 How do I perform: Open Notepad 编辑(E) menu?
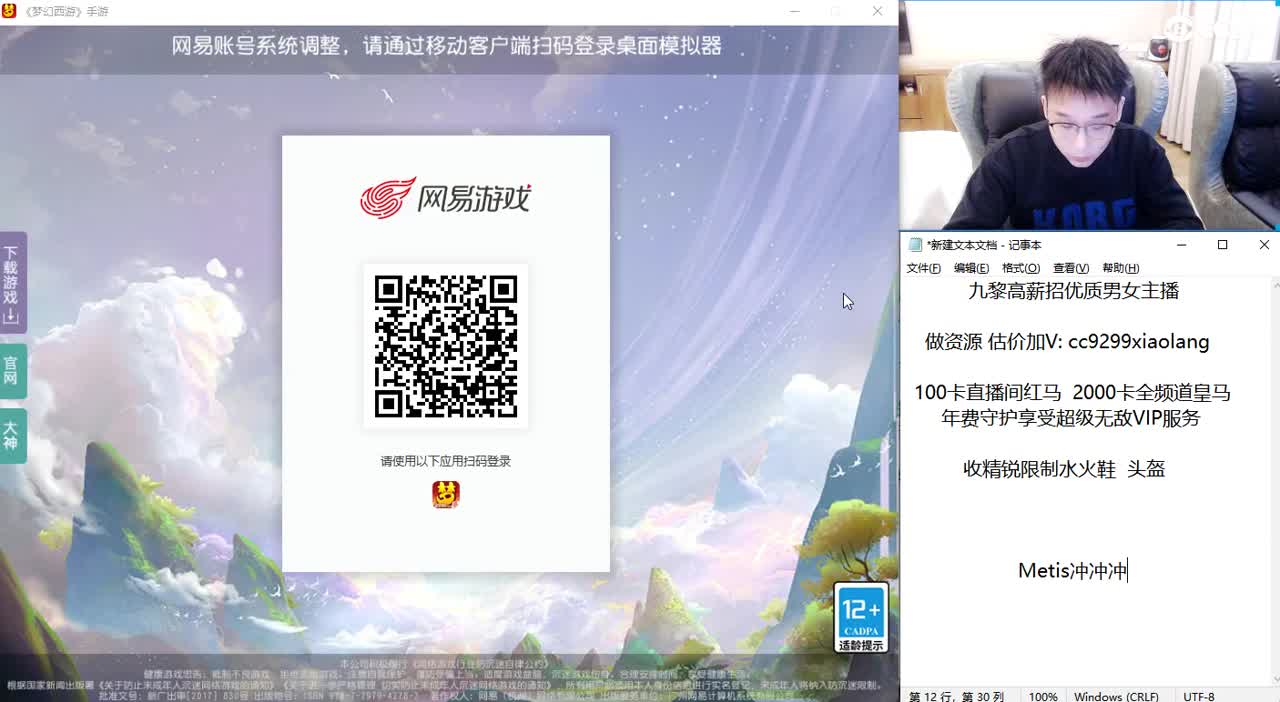pos(971,268)
